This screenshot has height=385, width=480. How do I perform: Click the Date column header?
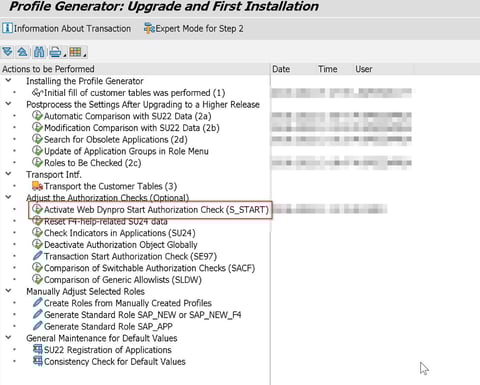281,69
